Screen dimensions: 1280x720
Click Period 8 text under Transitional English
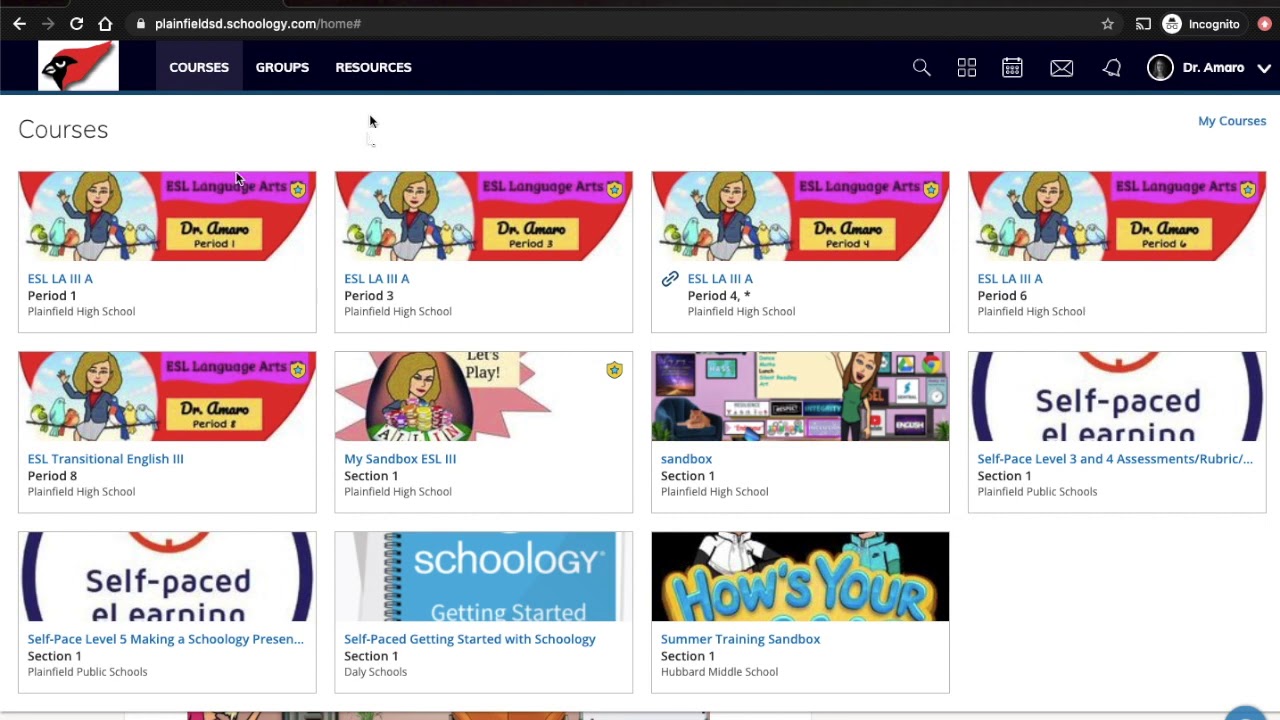(x=52, y=476)
